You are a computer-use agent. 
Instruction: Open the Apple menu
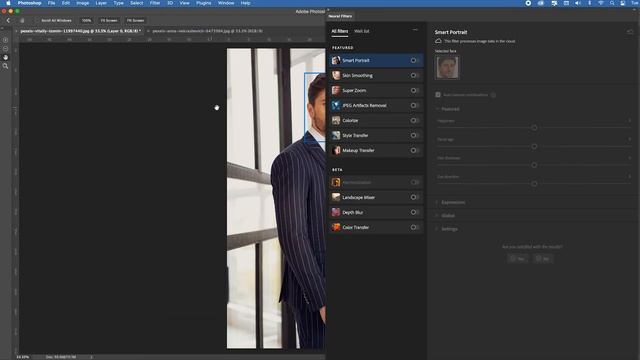pos(8,3)
